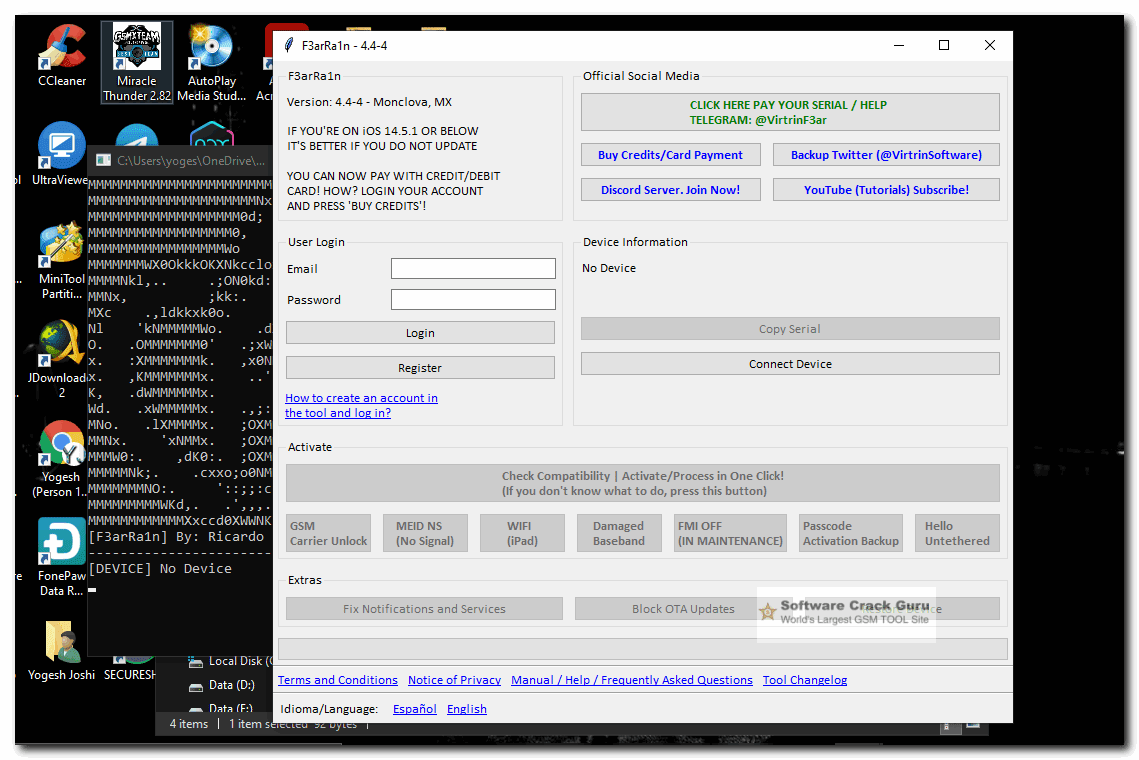Click WIFI (iPad) button
The height and width of the screenshot is (760, 1139).
tap(522, 533)
